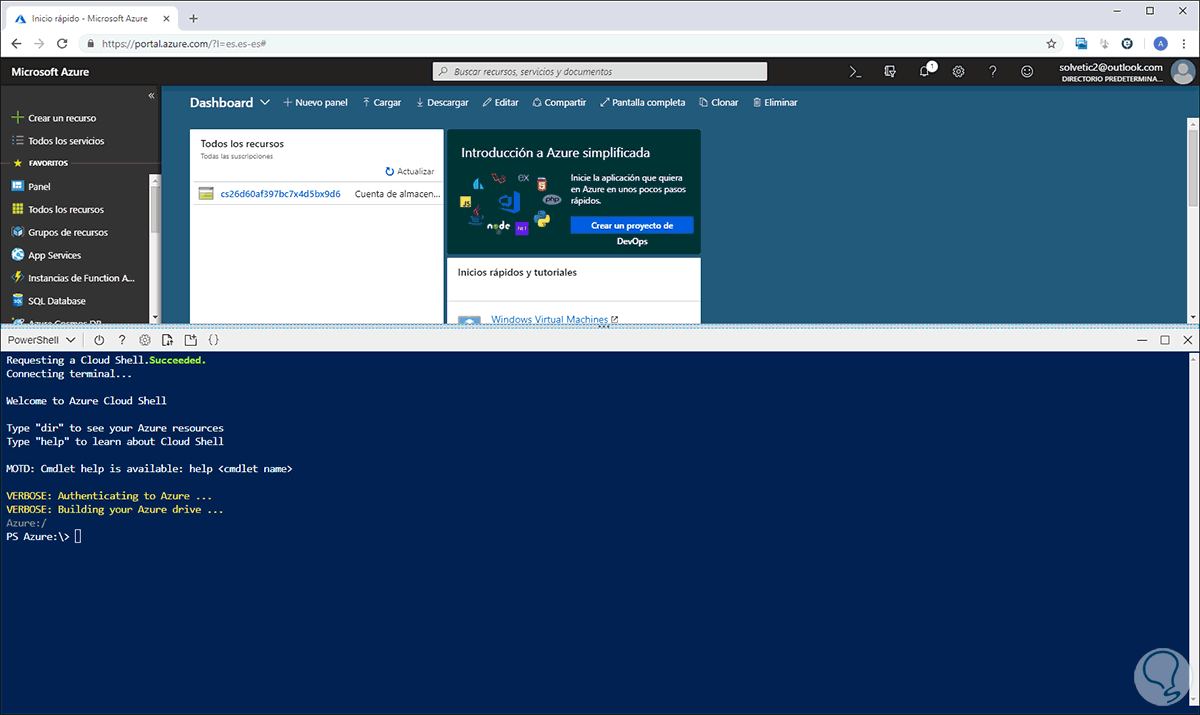
Task: Minimize the Cloud Shell pane
Action: click(x=1141, y=341)
